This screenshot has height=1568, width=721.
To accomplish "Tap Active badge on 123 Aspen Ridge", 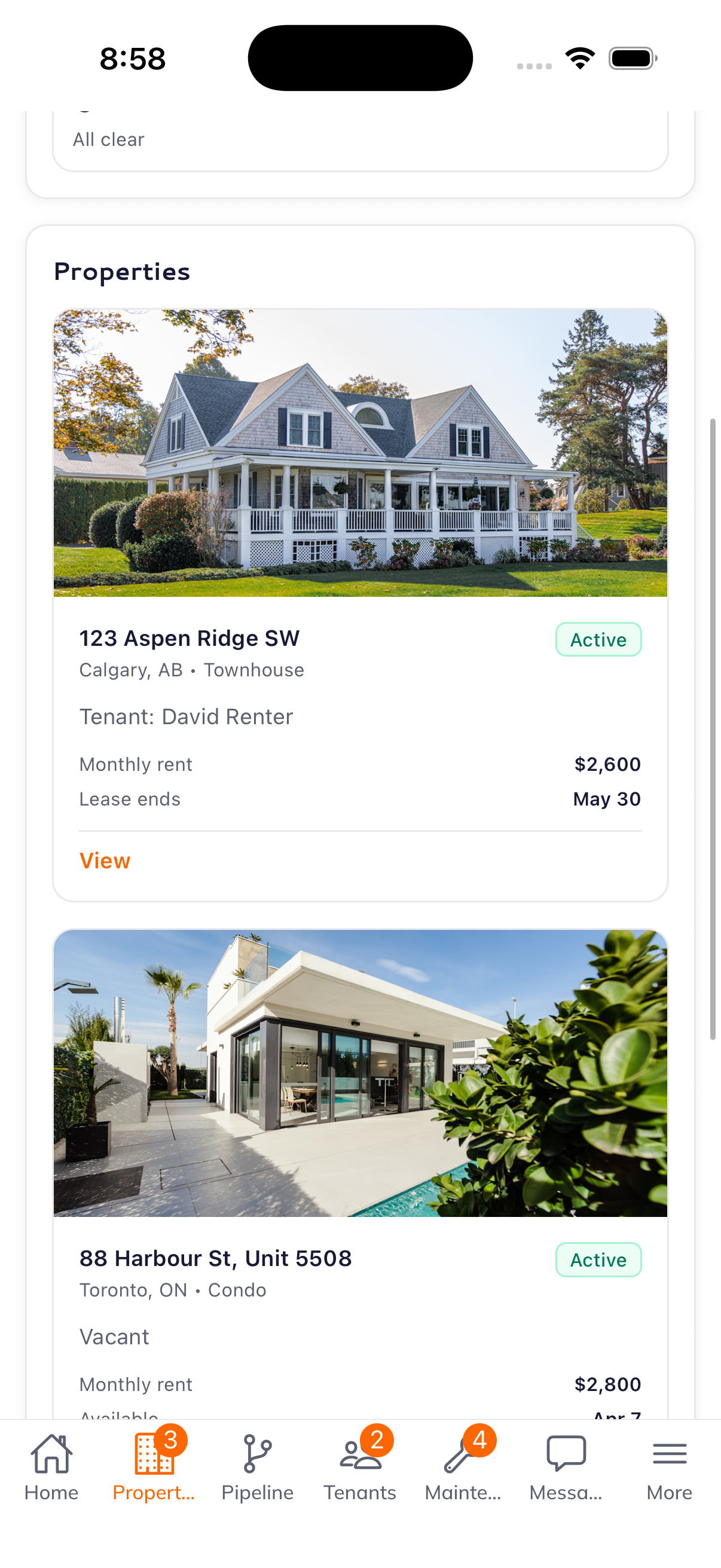I will pyautogui.click(x=598, y=640).
